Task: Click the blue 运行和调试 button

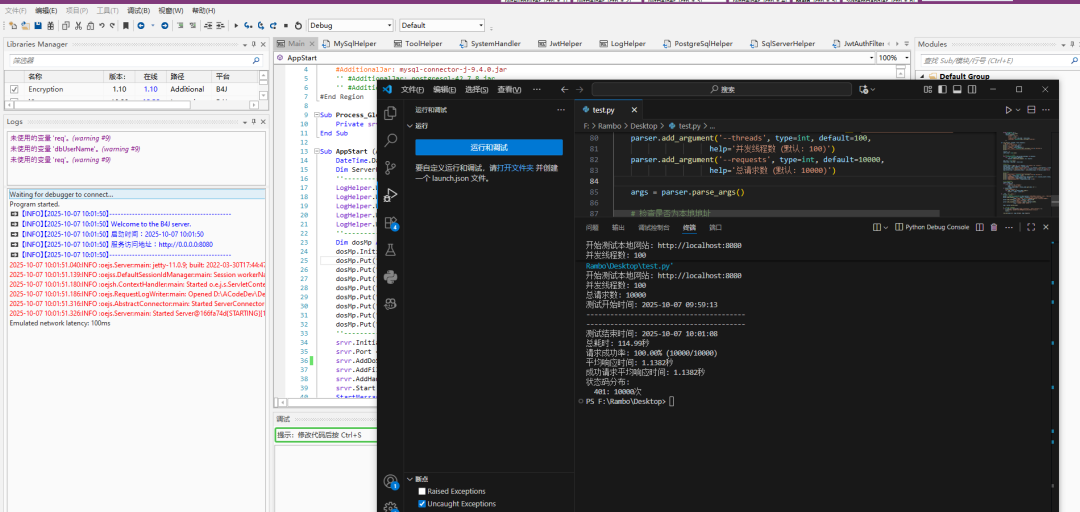Action: point(488,147)
